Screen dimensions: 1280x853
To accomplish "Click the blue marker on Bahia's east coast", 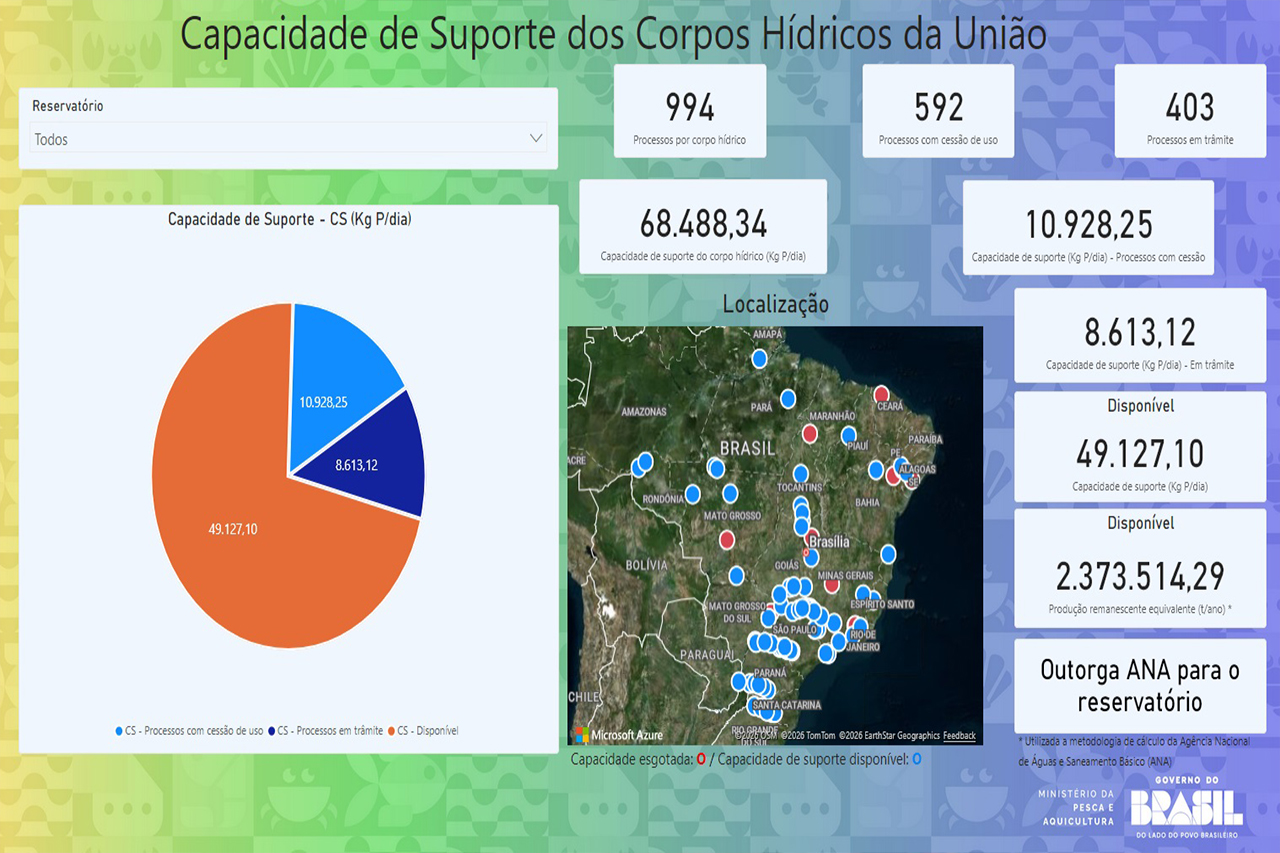I will coord(888,553).
